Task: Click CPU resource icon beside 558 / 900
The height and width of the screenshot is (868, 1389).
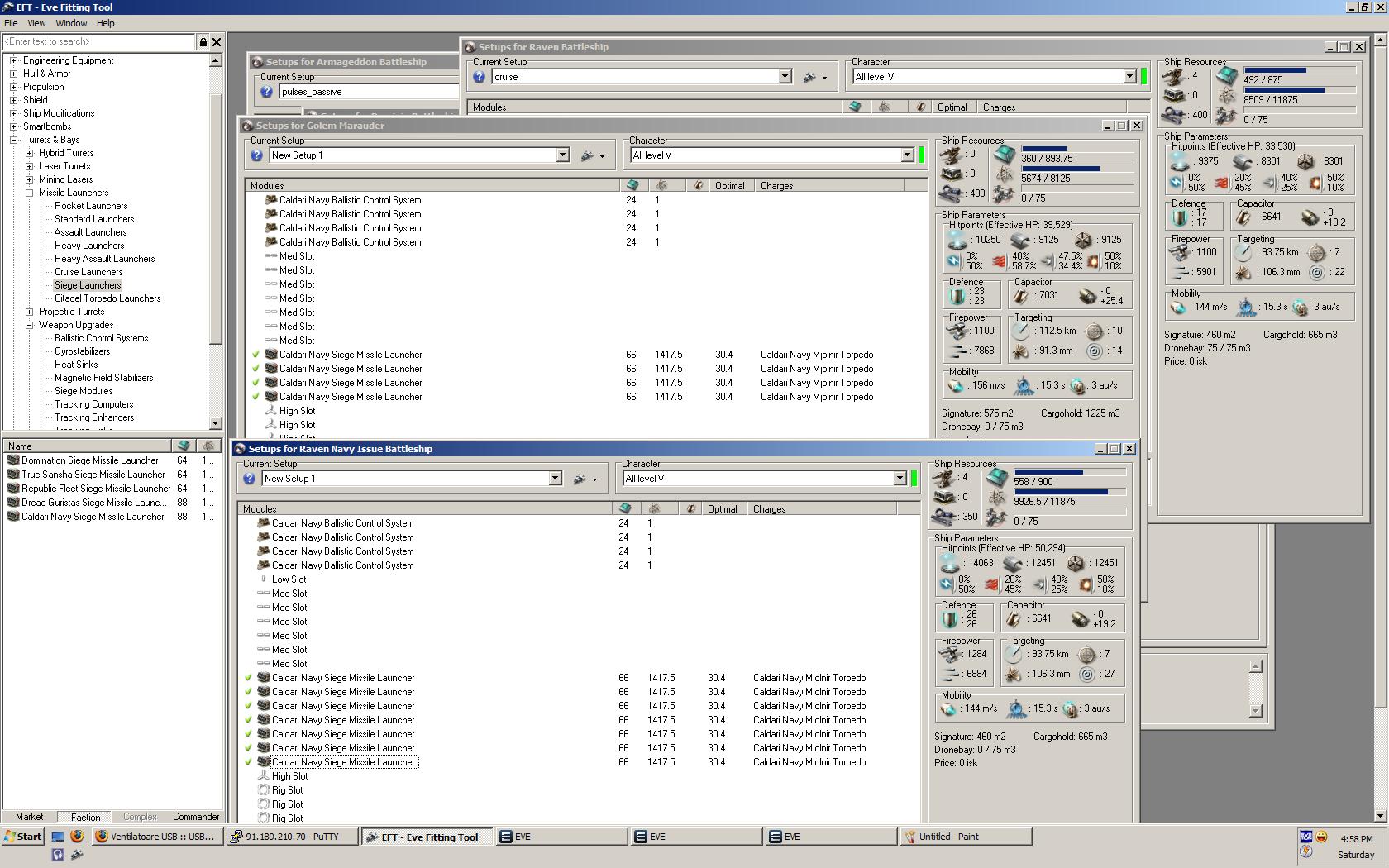Action: (997, 478)
